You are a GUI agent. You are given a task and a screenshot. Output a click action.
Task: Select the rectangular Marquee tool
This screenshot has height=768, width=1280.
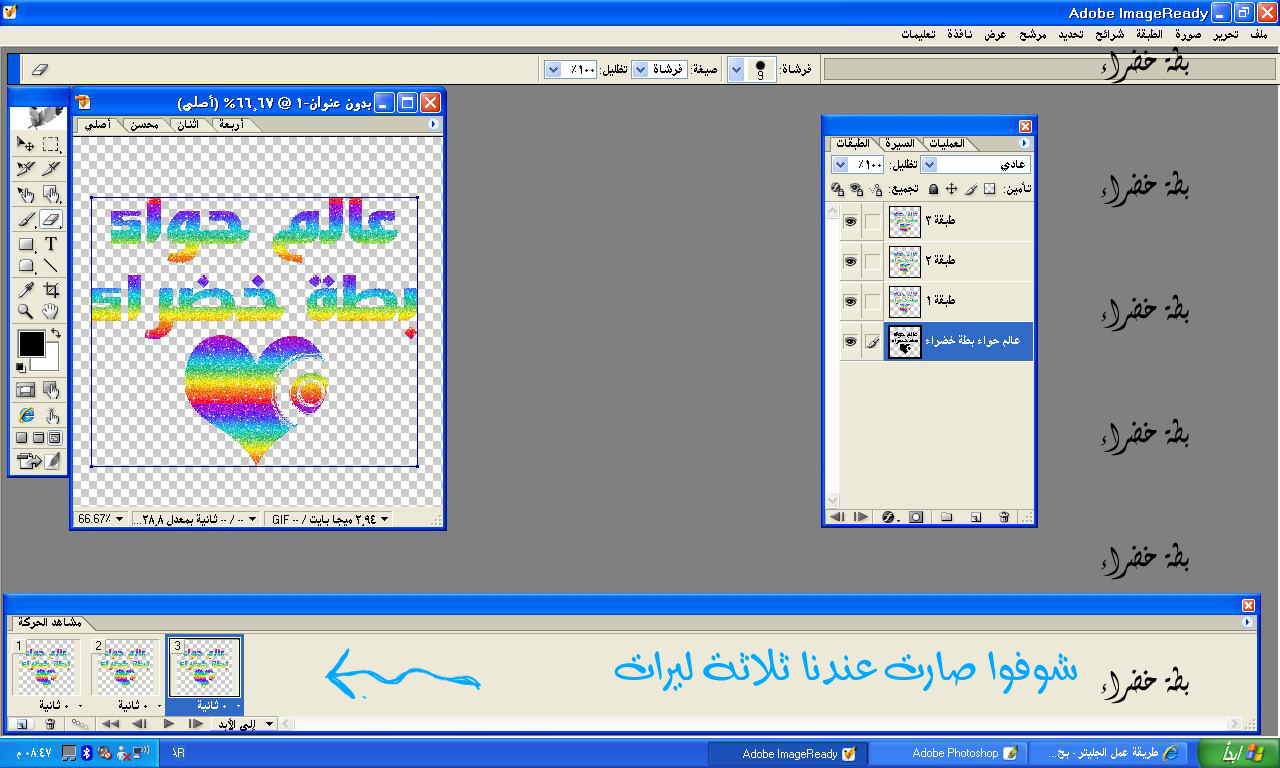51,144
